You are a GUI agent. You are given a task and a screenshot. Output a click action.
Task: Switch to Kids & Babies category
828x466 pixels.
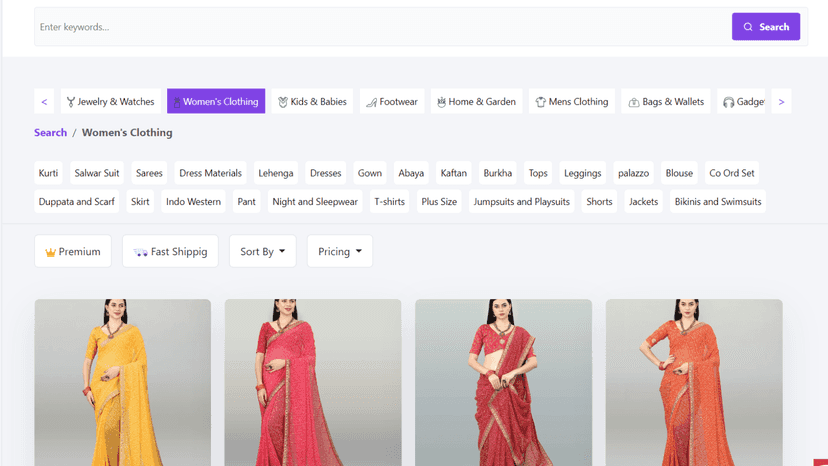[312, 101]
